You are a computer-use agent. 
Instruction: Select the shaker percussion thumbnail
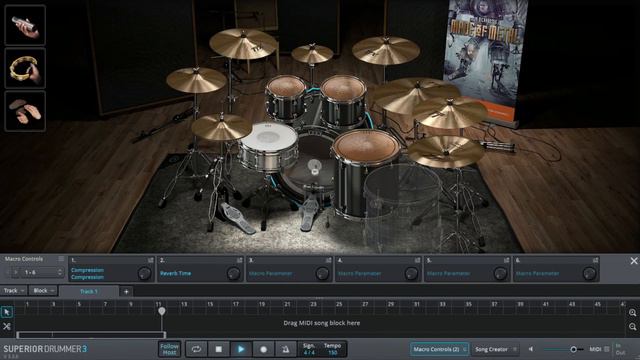25,25
